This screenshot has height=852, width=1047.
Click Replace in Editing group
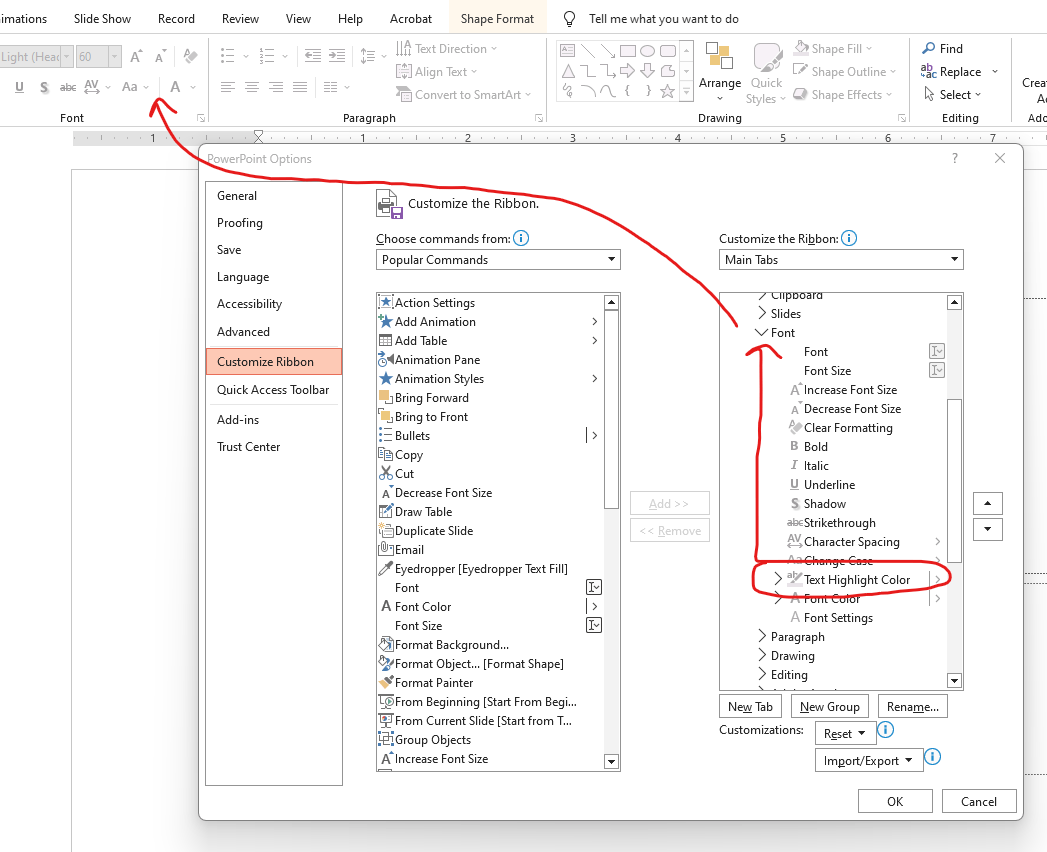pyautogui.click(x=959, y=71)
